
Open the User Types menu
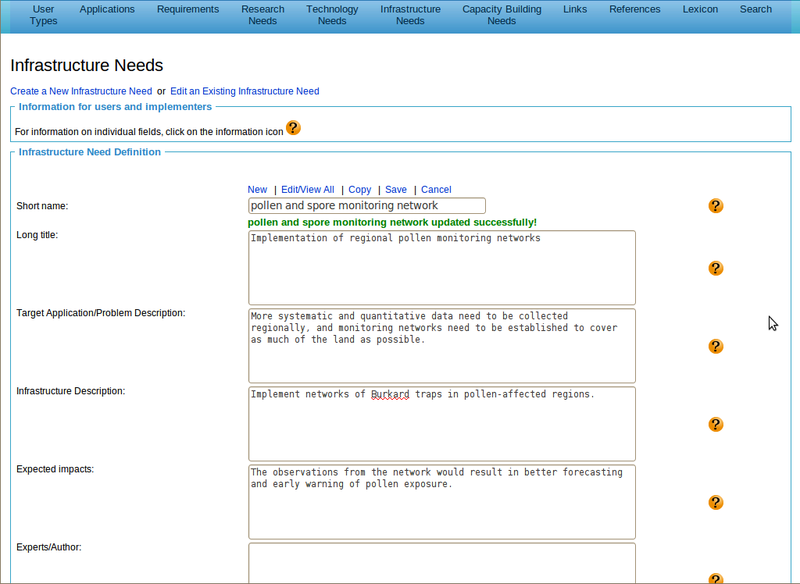point(43,15)
